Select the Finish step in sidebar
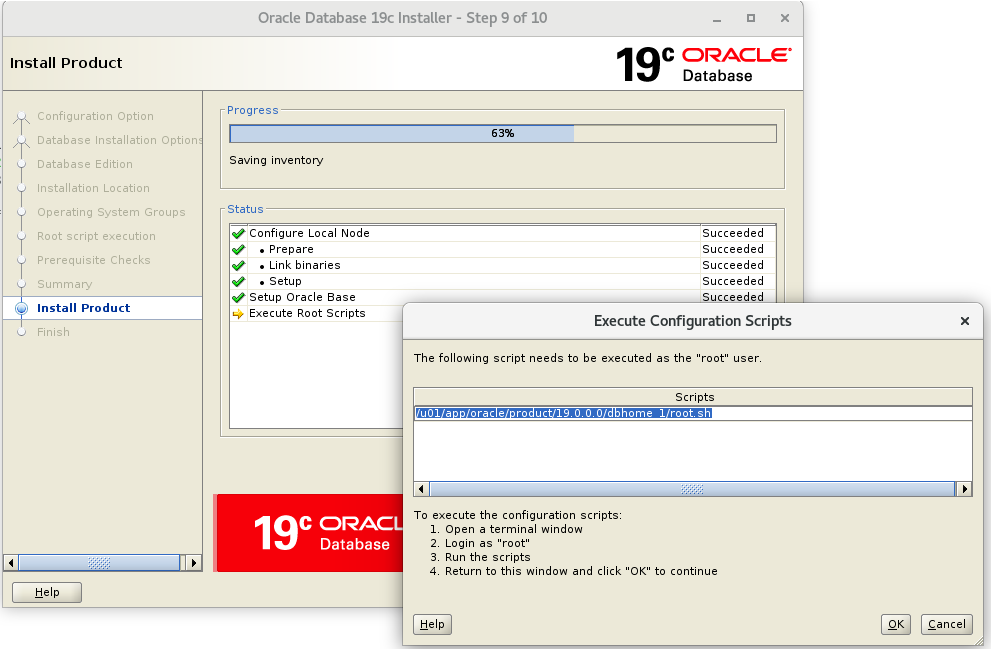 [x=53, y=332]
